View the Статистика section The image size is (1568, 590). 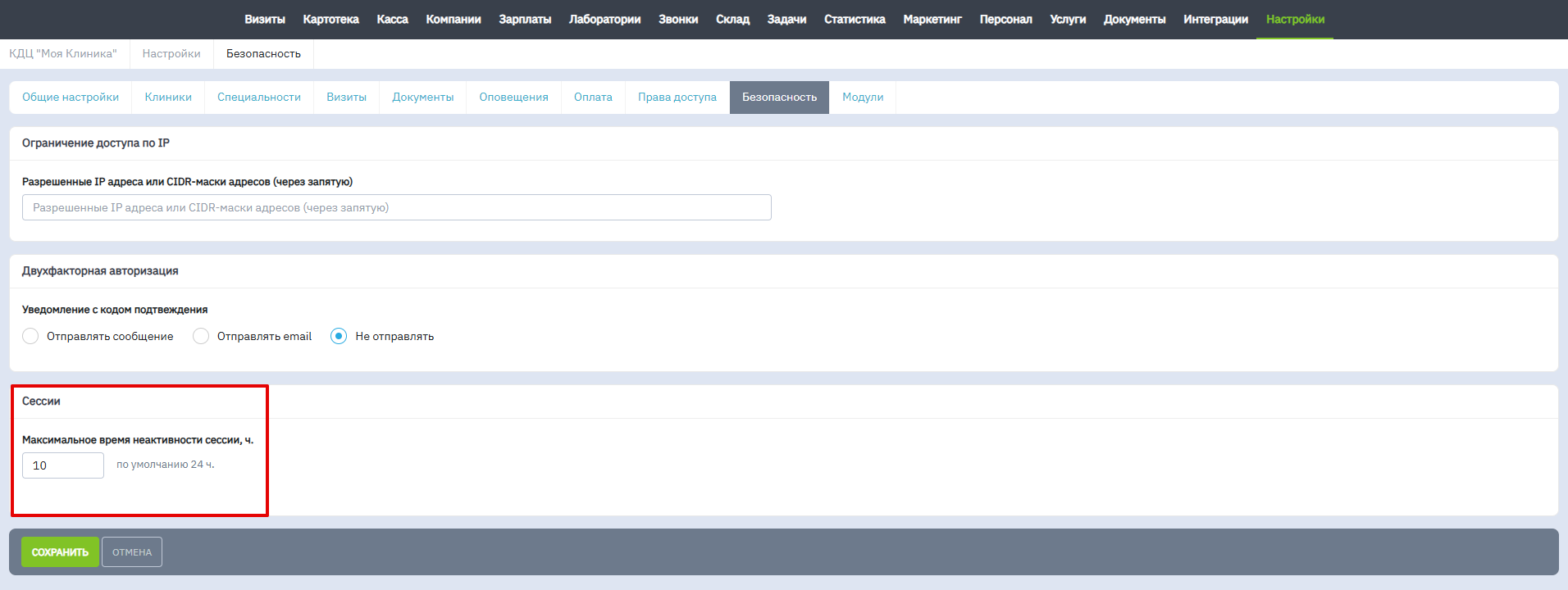coord(855,19)
